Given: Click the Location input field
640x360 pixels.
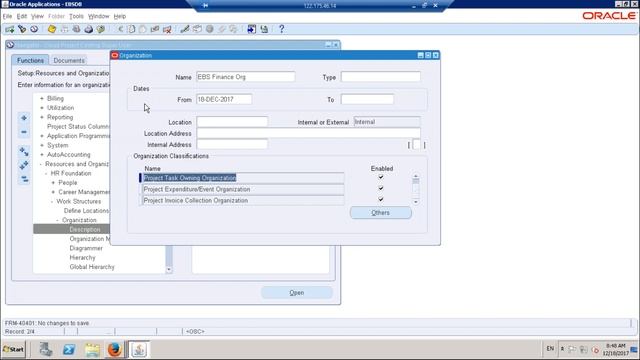Looking at the screenshot, I should click(232, 122).
